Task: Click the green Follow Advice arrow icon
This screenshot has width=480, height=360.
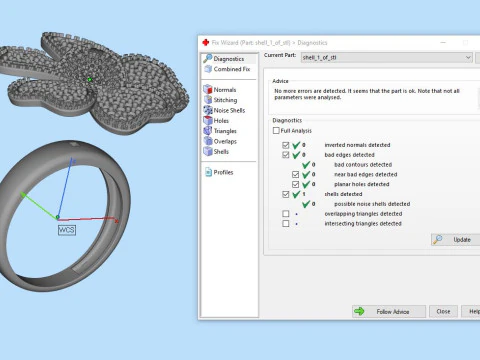Action: [x=359, y=311]
